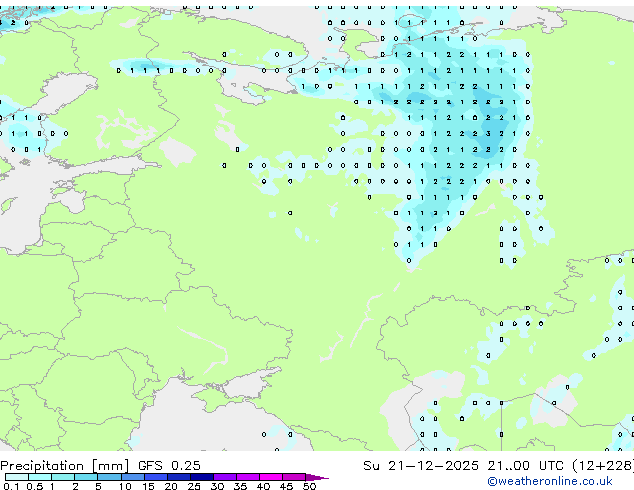Click the "Su 21-12-2025" date text
The height and width of the screenshot is (490, 634).
coord(421,466)
